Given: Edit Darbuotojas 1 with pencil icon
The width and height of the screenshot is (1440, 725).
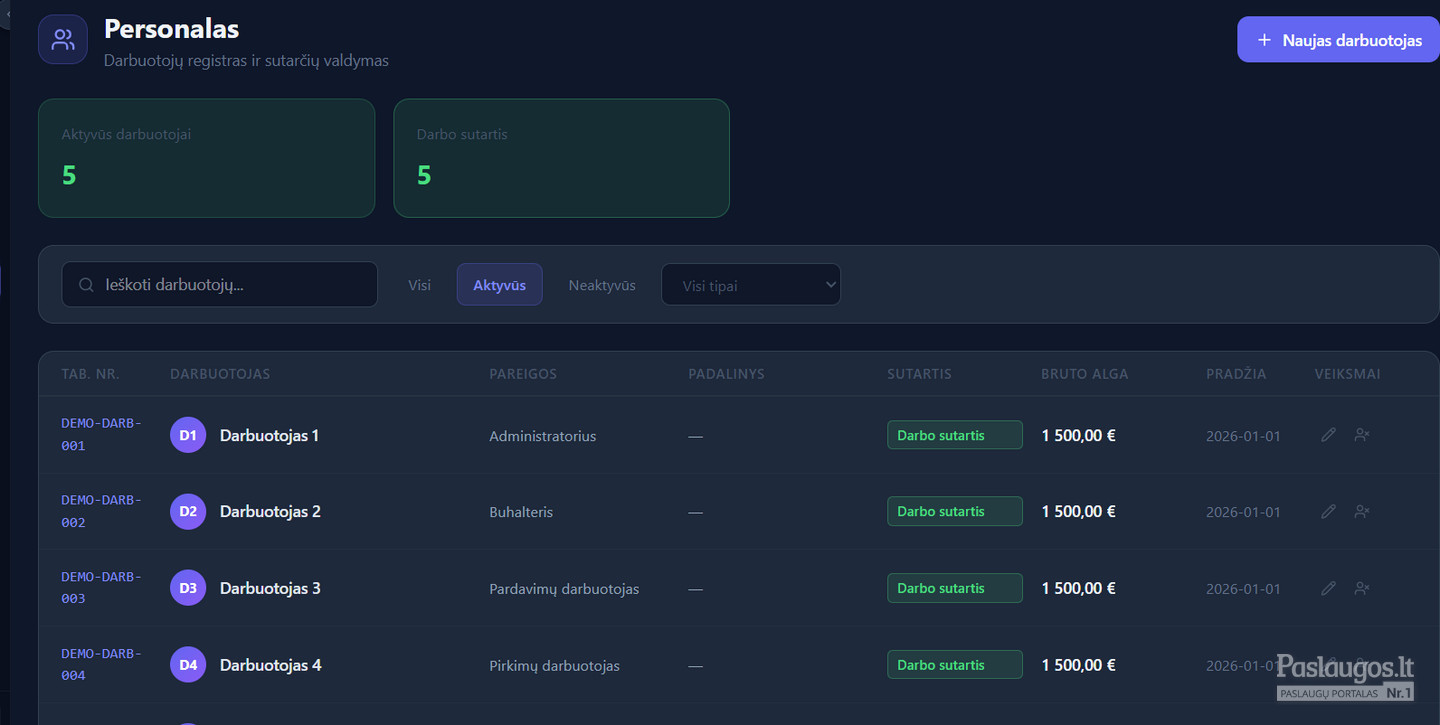Looking at the screenshot, I should click(x=1328, y=435).
